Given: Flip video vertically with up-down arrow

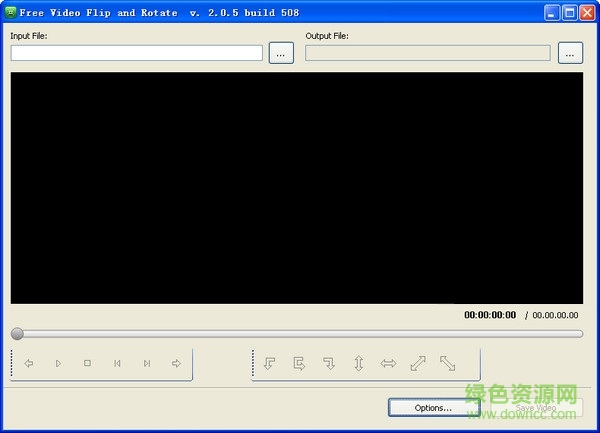Looking at the screenshot, I should (x=358, y=364).
